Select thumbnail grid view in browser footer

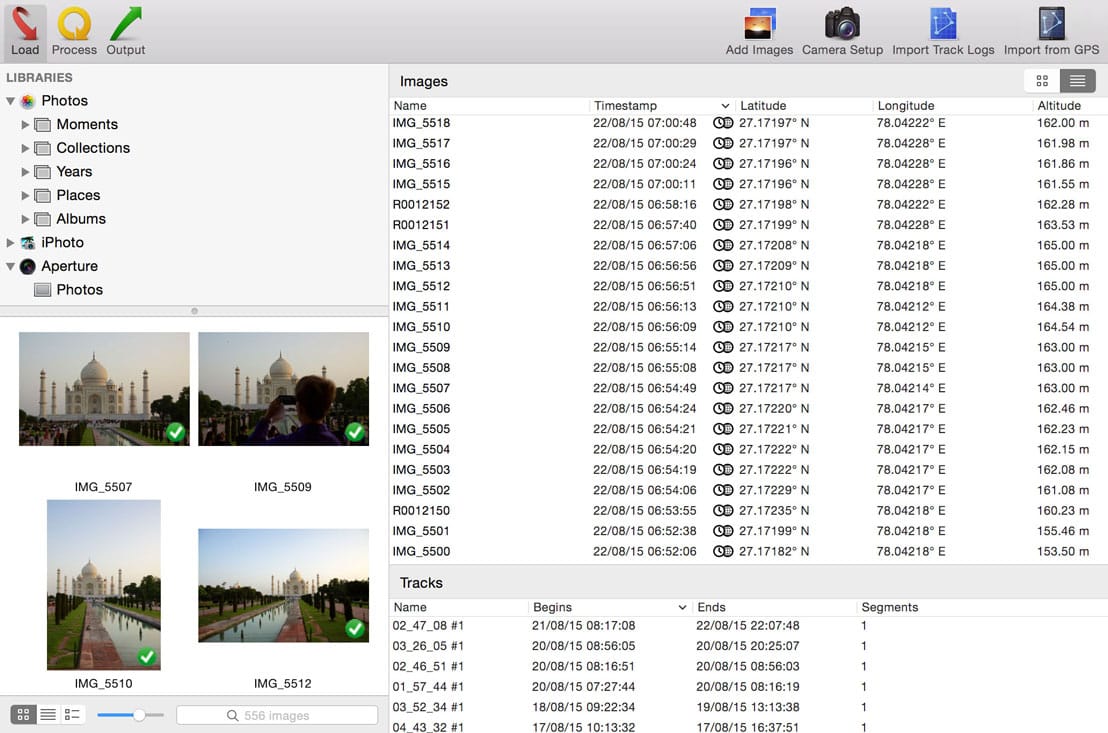coord(22,714)
